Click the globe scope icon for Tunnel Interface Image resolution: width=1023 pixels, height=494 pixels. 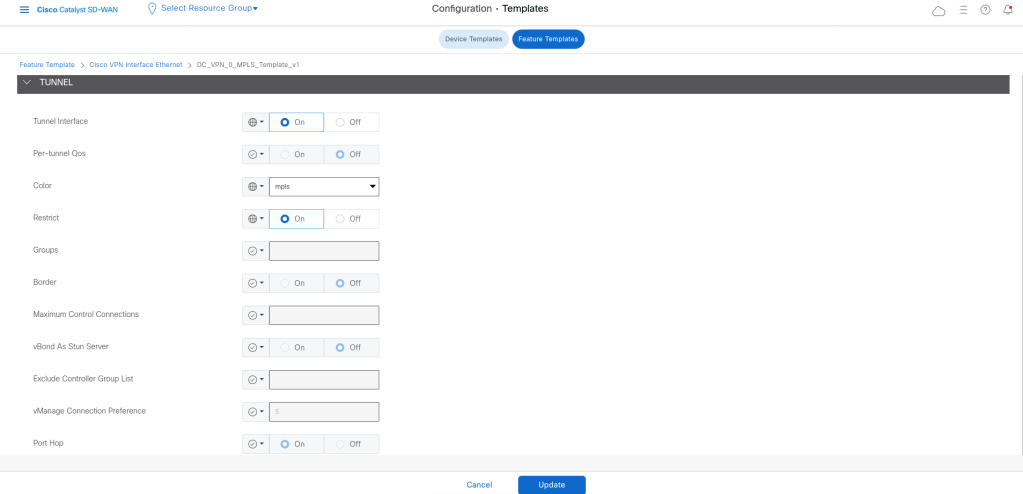[255, 122]
